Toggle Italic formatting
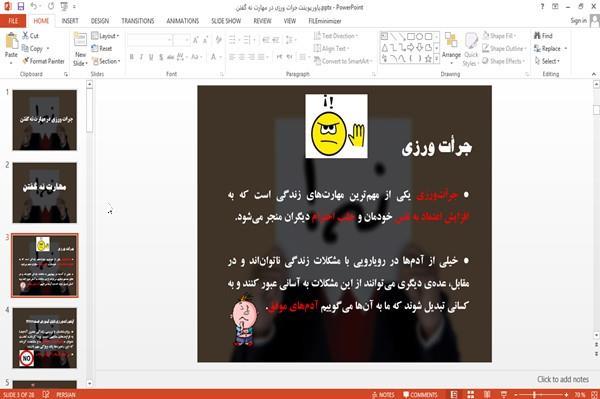 [141, 57]
